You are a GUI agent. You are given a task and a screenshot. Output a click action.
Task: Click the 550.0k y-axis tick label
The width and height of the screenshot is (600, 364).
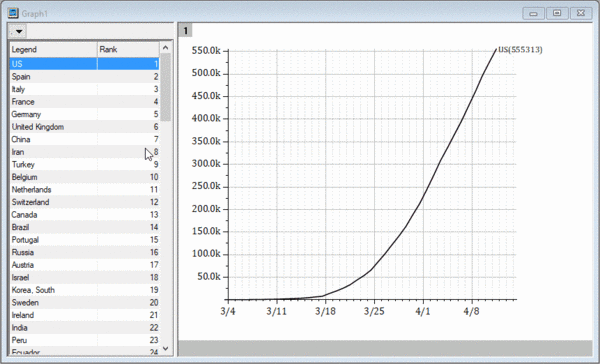coord(206,51)
